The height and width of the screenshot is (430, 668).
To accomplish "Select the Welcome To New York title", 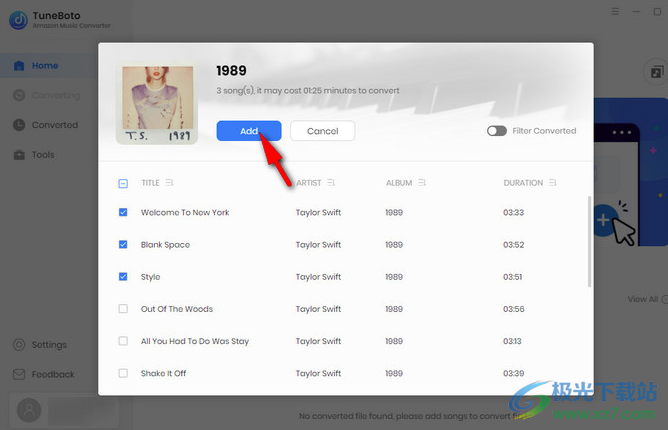I will click(x=185, y=212).
